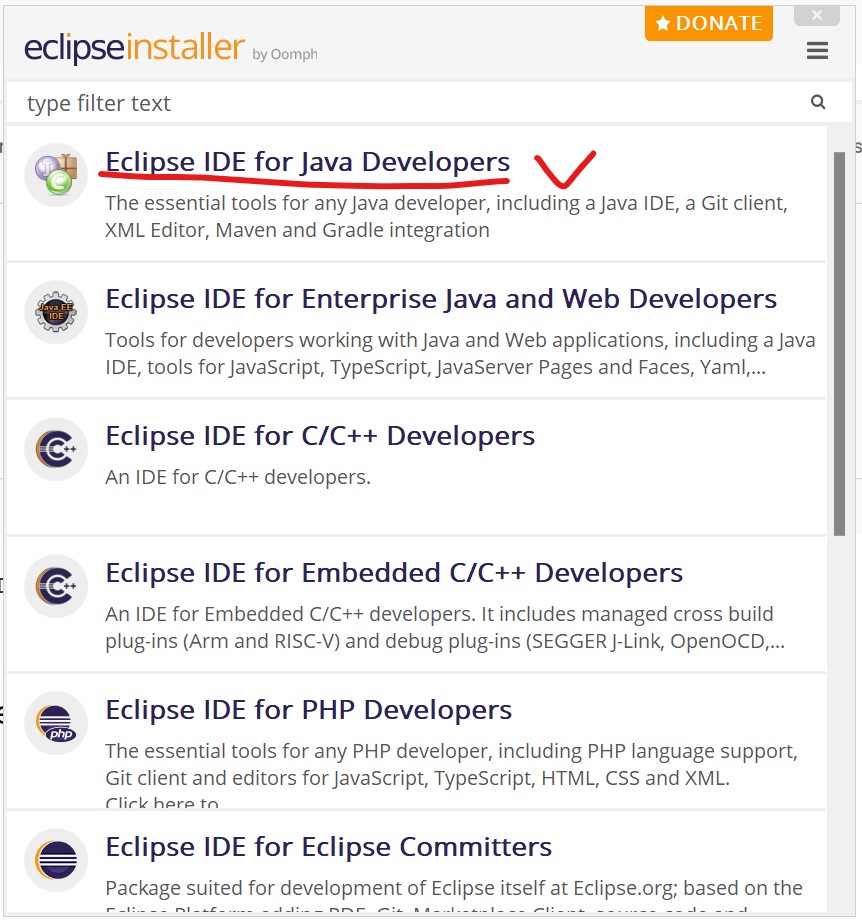The height and width of the screenshot is (922, 862).
Task: Select Eclipse IDE for PHP Developers title
Action: point(309,710)
